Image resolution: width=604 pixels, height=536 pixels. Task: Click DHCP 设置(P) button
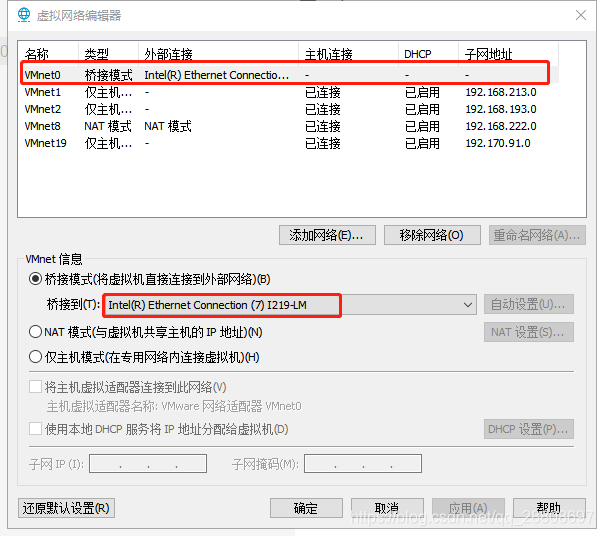[x=528, y=429]
